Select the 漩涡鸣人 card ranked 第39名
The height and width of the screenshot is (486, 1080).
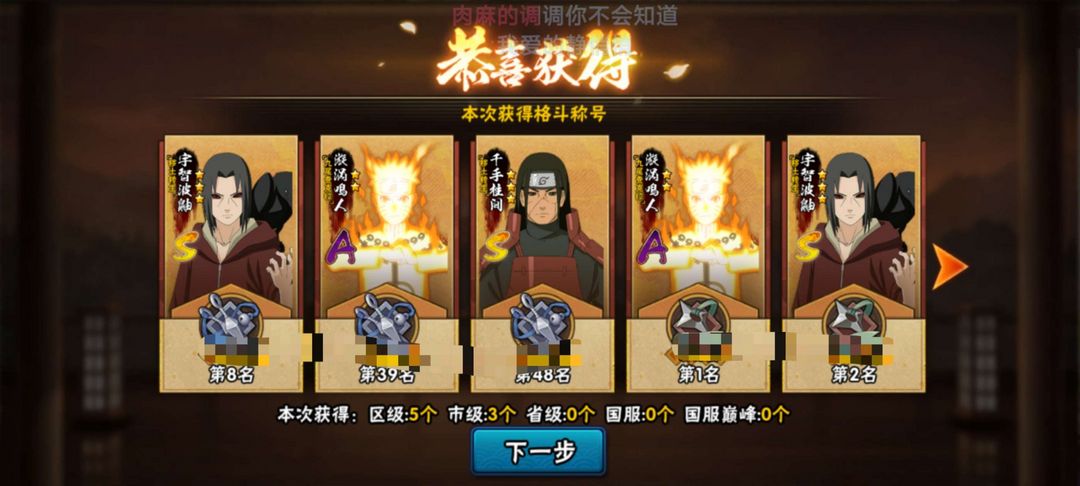[387, 263]
